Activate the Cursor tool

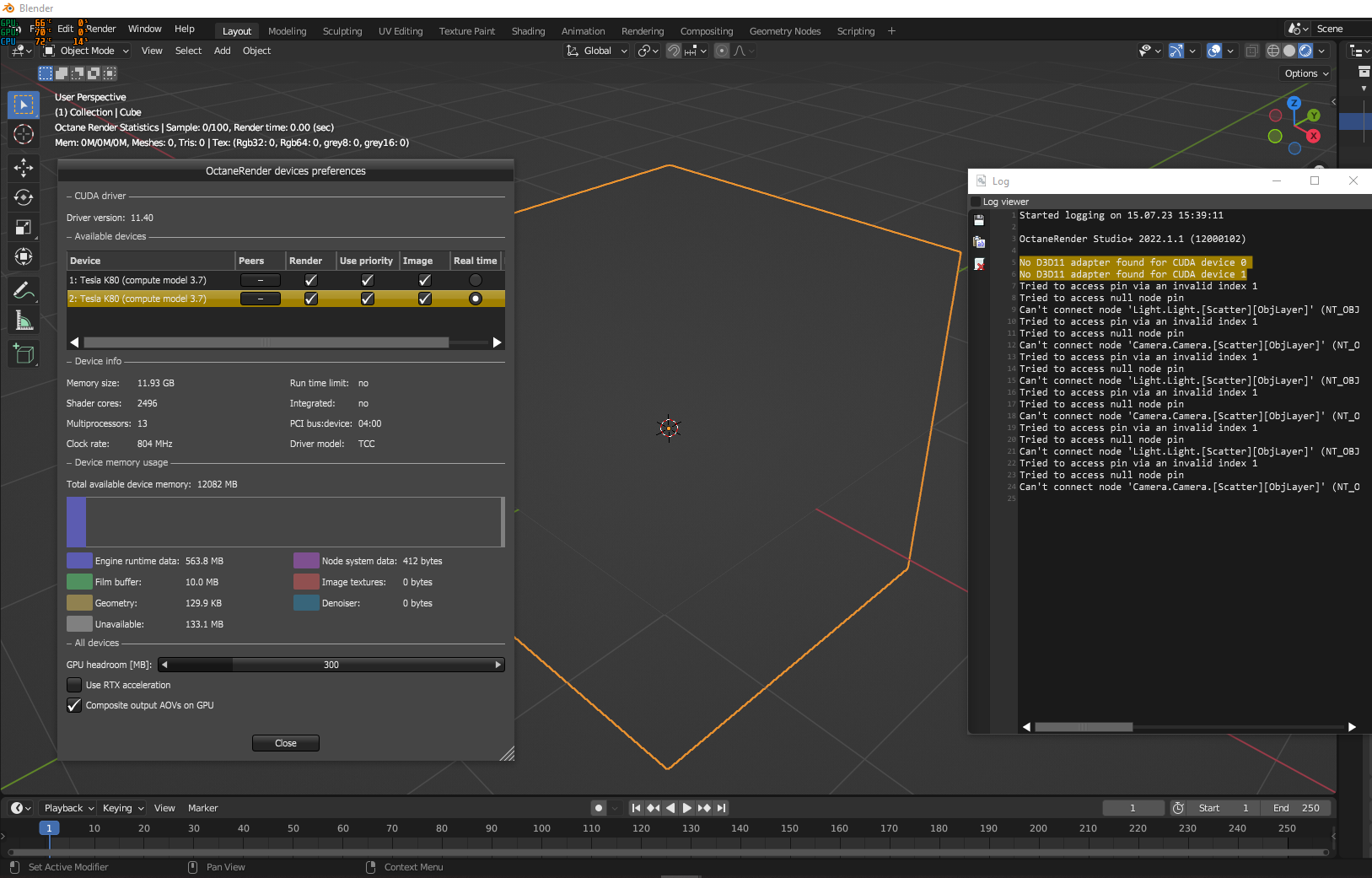pos(24,134)
